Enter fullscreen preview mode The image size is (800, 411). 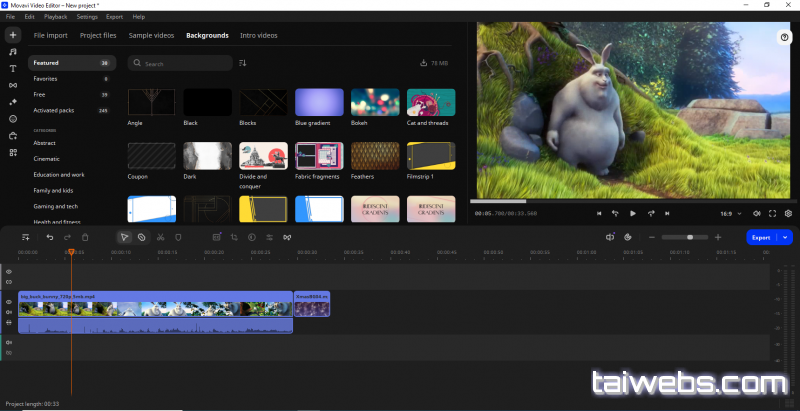pos(772,213)
